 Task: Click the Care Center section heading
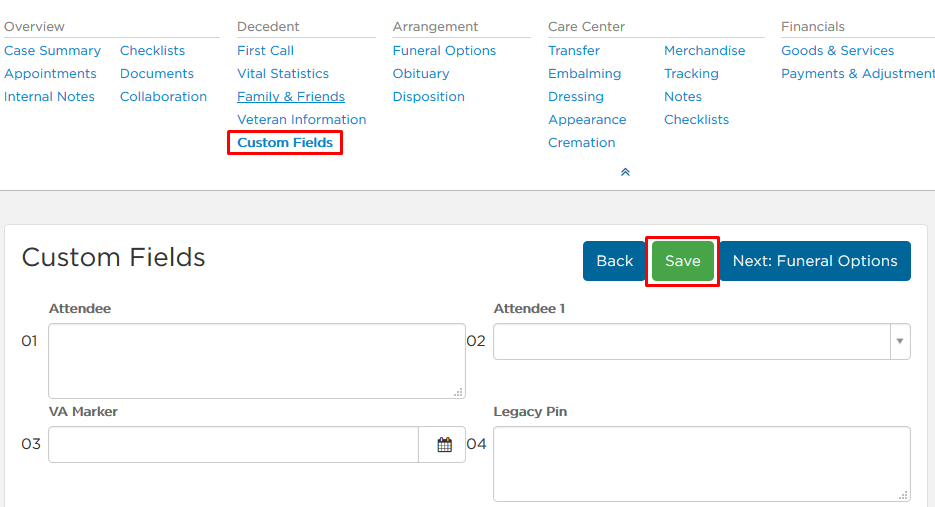click(x=586, y=27)
